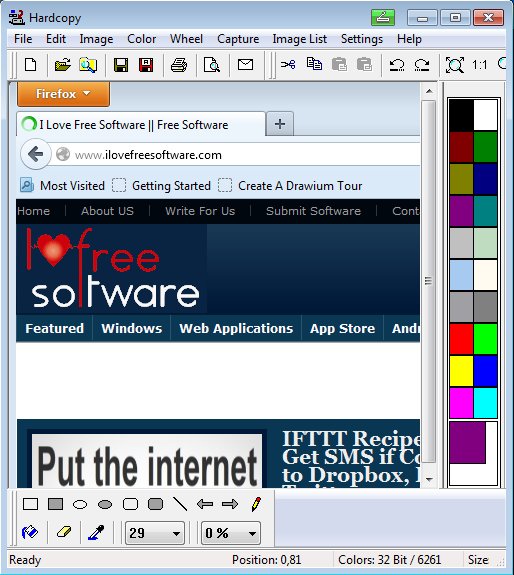Save image with green floppy icon
The width and height of the screenshot is (514, 575).
(121, 65)
